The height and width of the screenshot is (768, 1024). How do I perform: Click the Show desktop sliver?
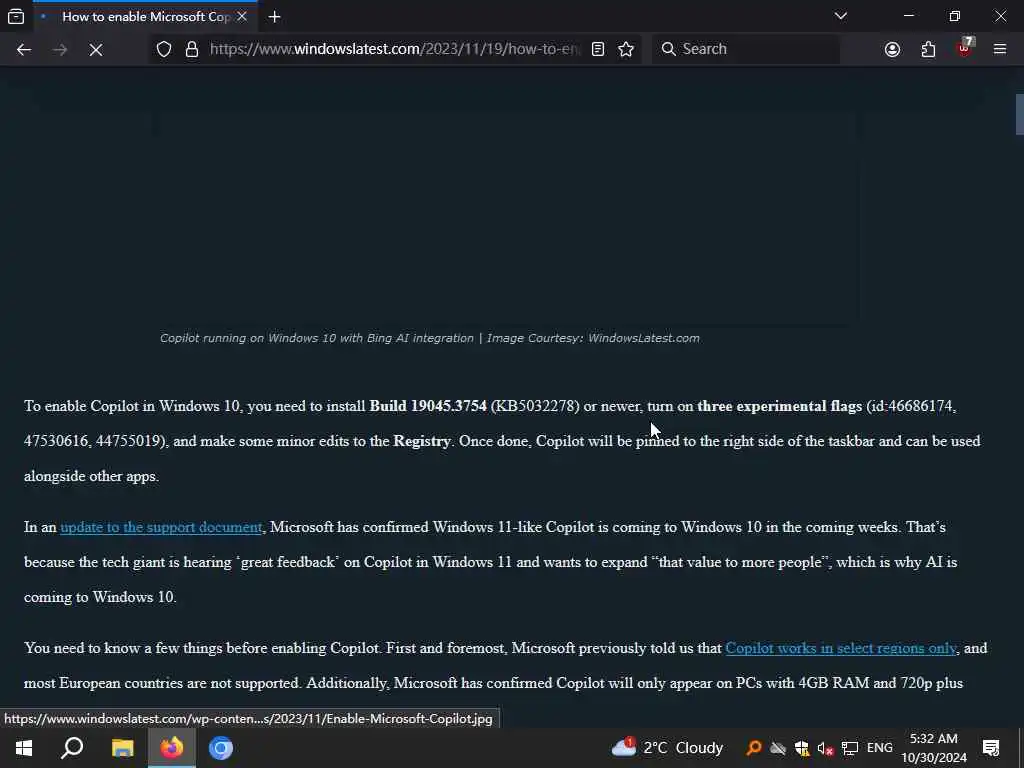point(1021,748)
